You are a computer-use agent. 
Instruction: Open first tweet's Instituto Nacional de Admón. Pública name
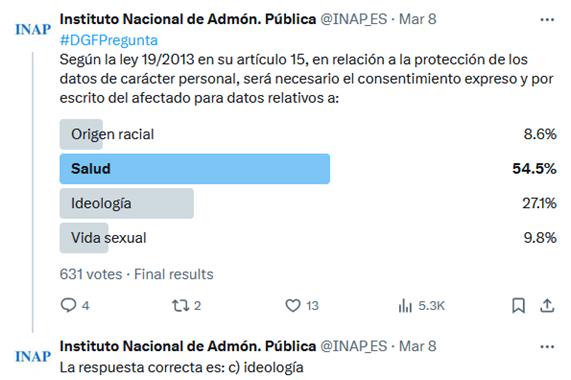(x=188, y=19)
